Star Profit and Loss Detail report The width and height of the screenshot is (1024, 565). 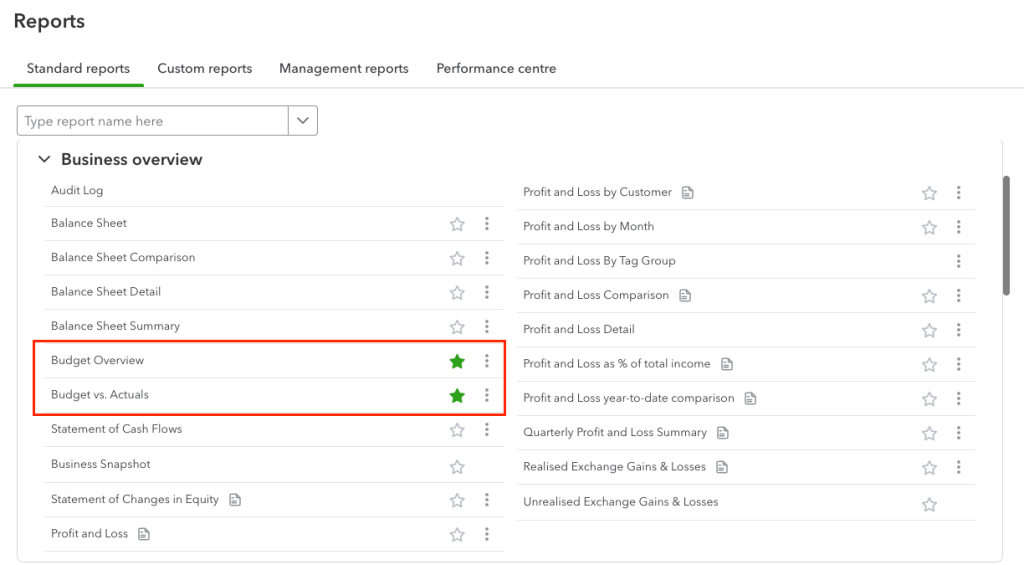coord(929,330)
